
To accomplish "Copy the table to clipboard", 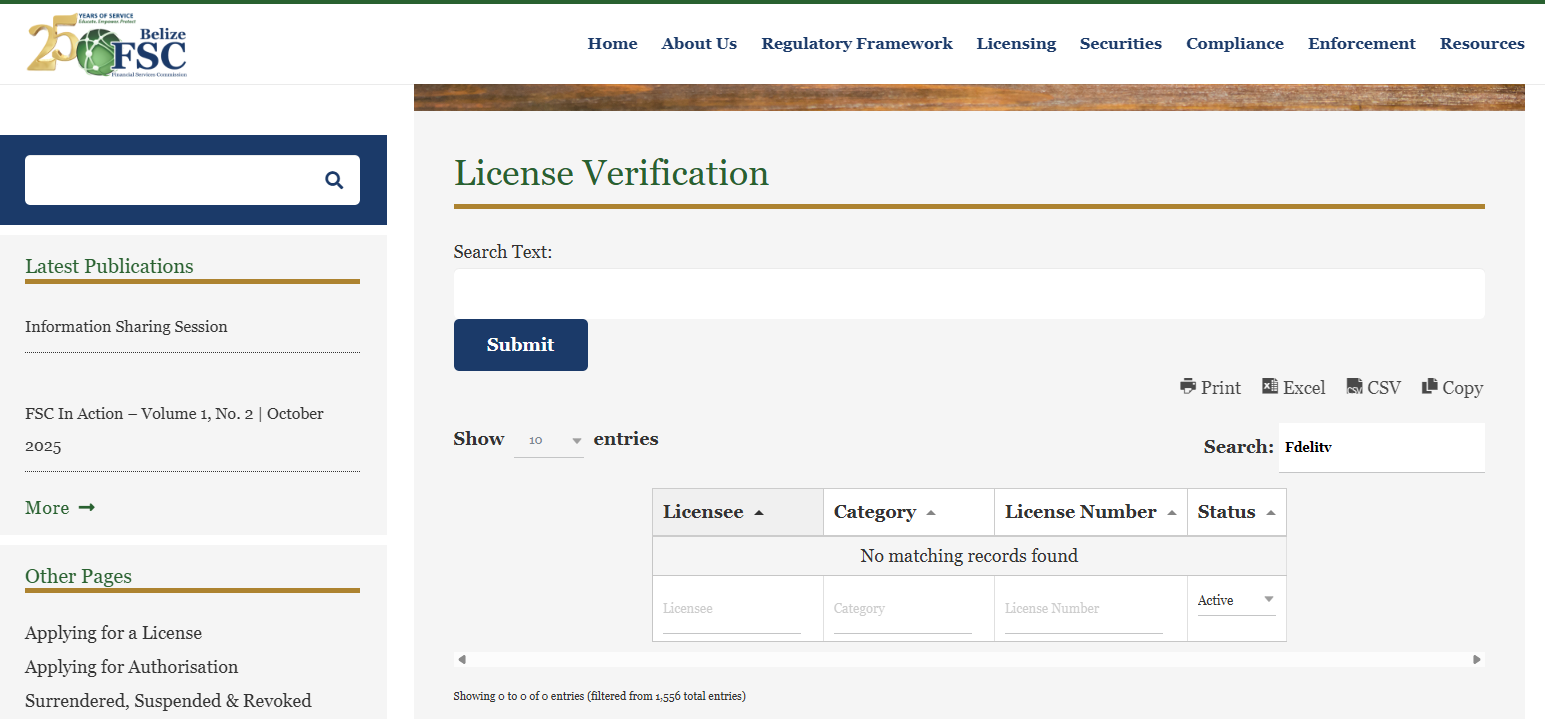I will tap(1452, 387).
